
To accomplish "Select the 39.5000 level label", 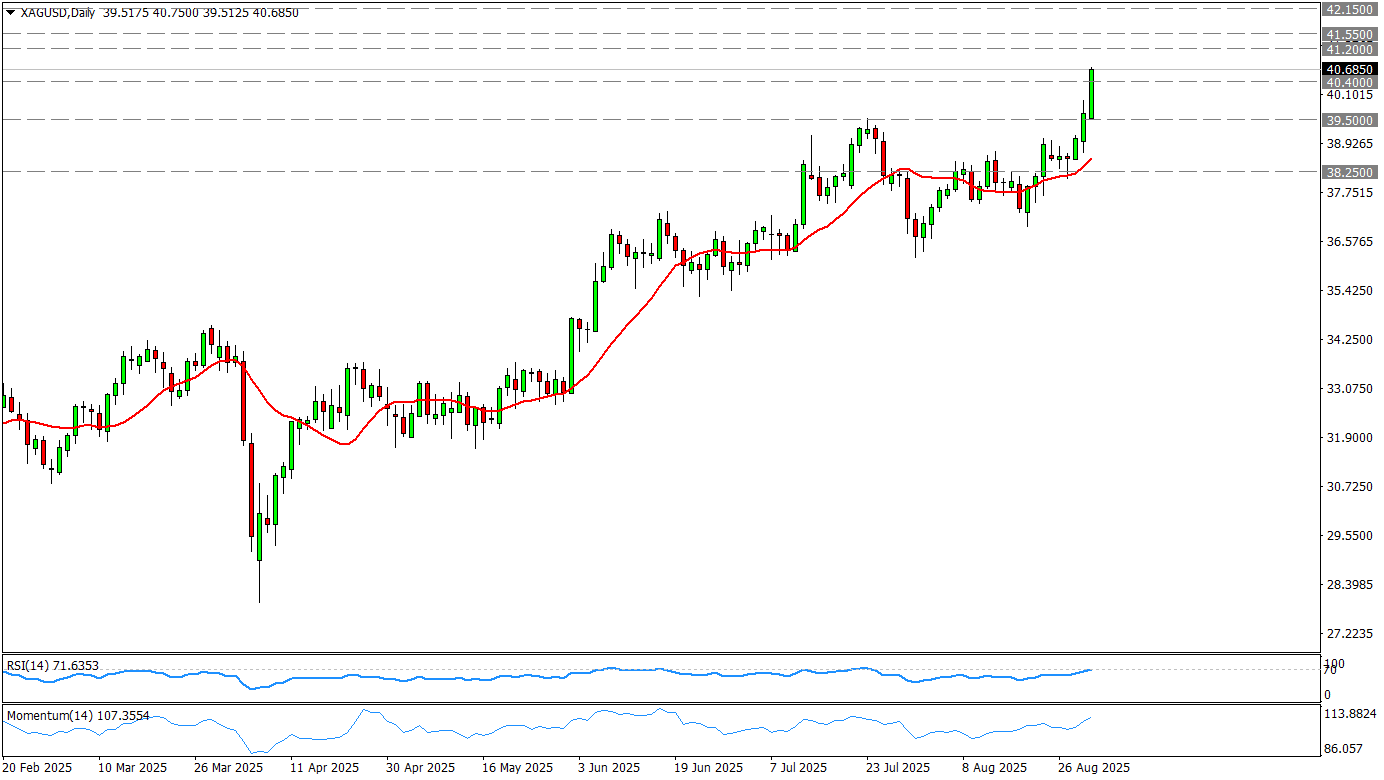I will point(1348,120).
